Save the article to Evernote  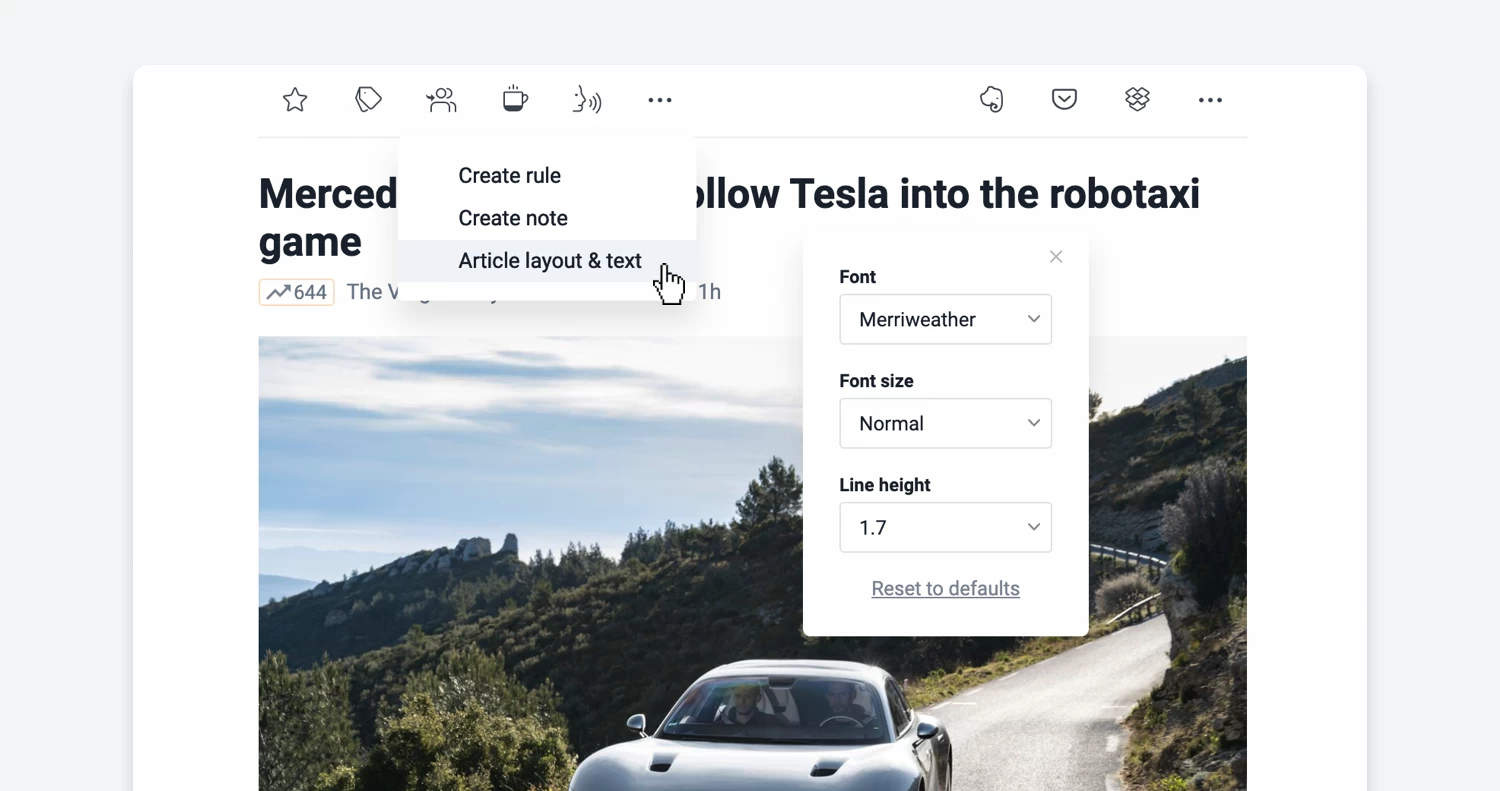coord(991,99)
